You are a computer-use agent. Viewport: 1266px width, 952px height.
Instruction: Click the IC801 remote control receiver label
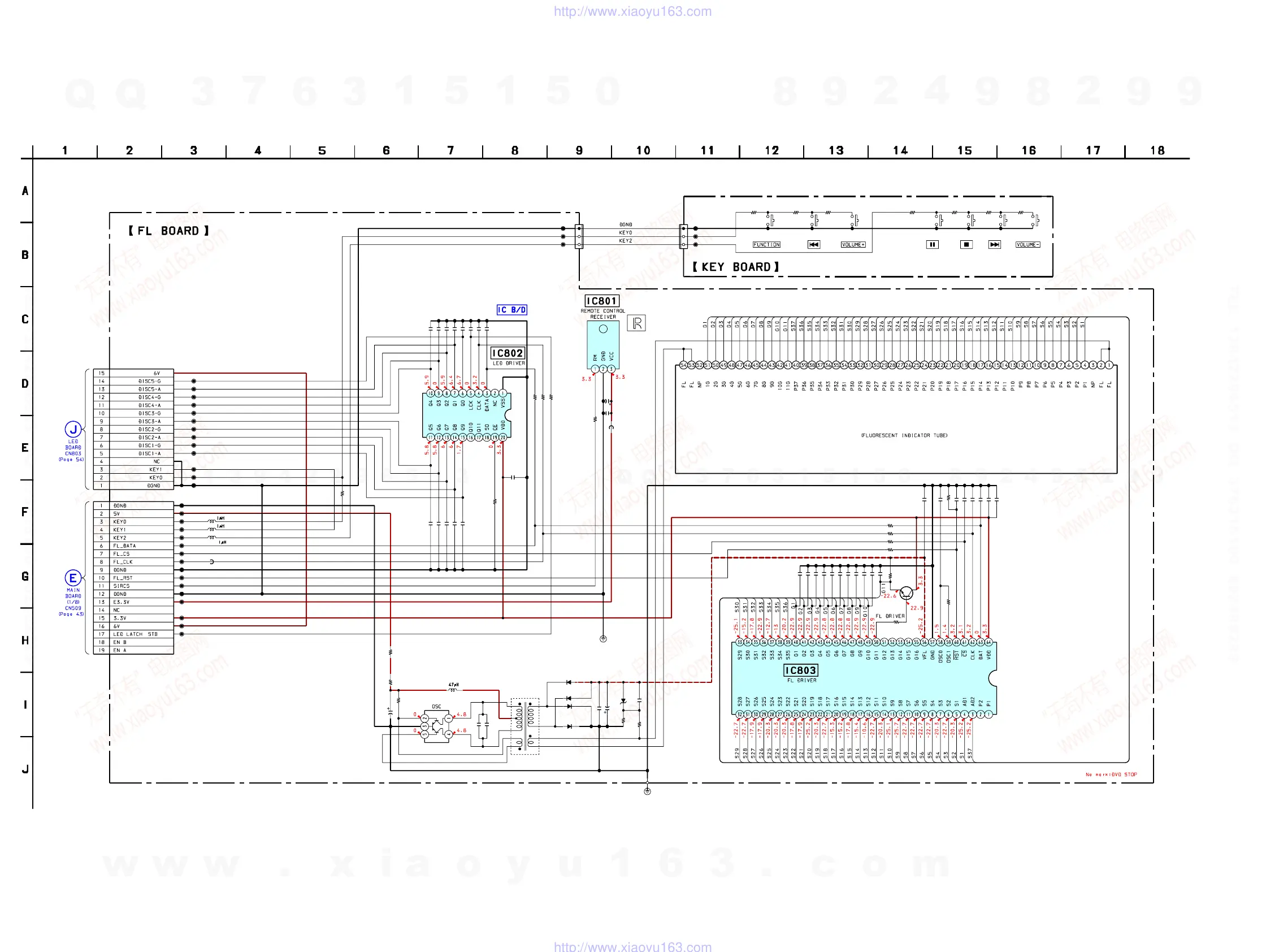pos(601,301)
